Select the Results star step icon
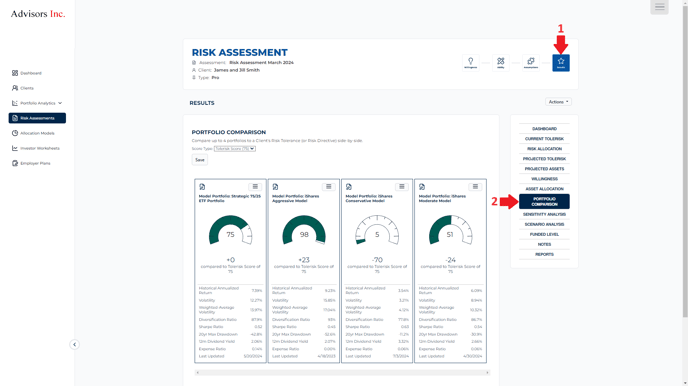 click(x=561, y=63)
